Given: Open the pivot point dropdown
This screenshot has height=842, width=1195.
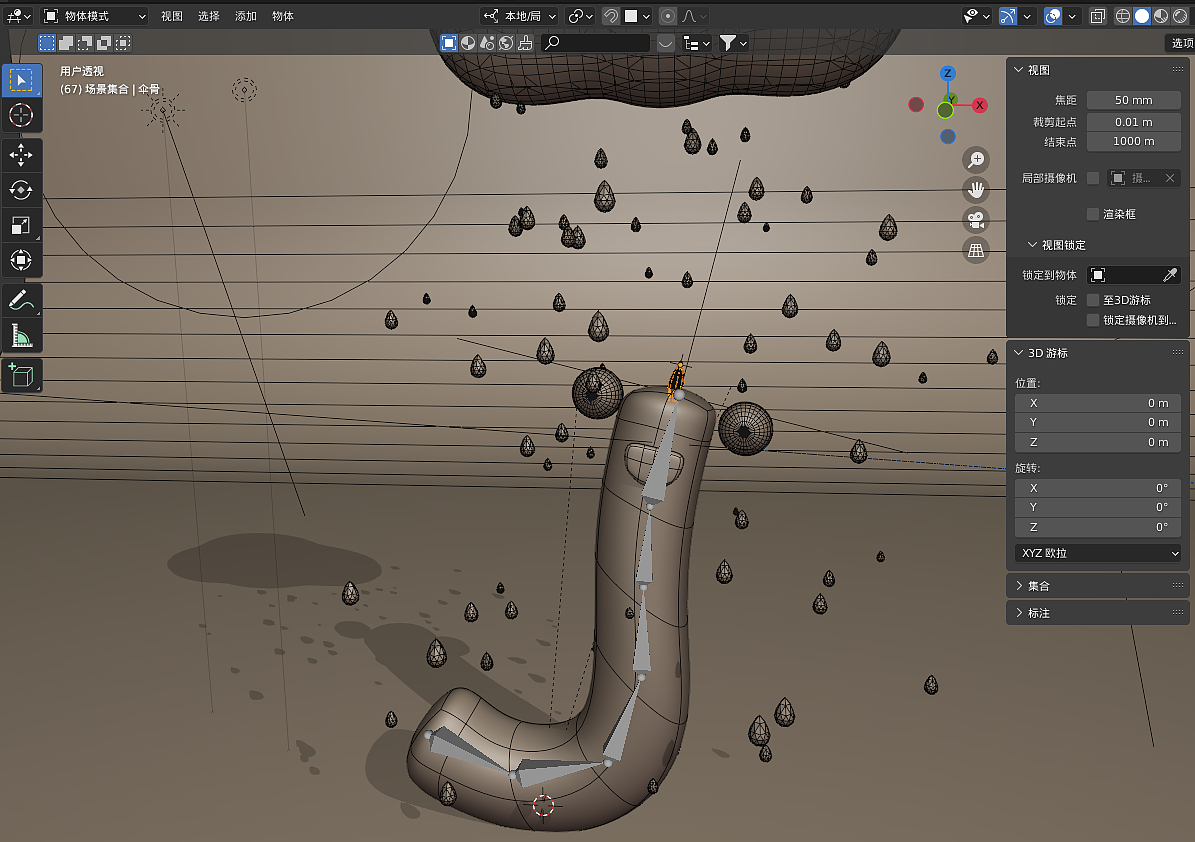Looking at the screenshot, I should [x=580, y=16].
